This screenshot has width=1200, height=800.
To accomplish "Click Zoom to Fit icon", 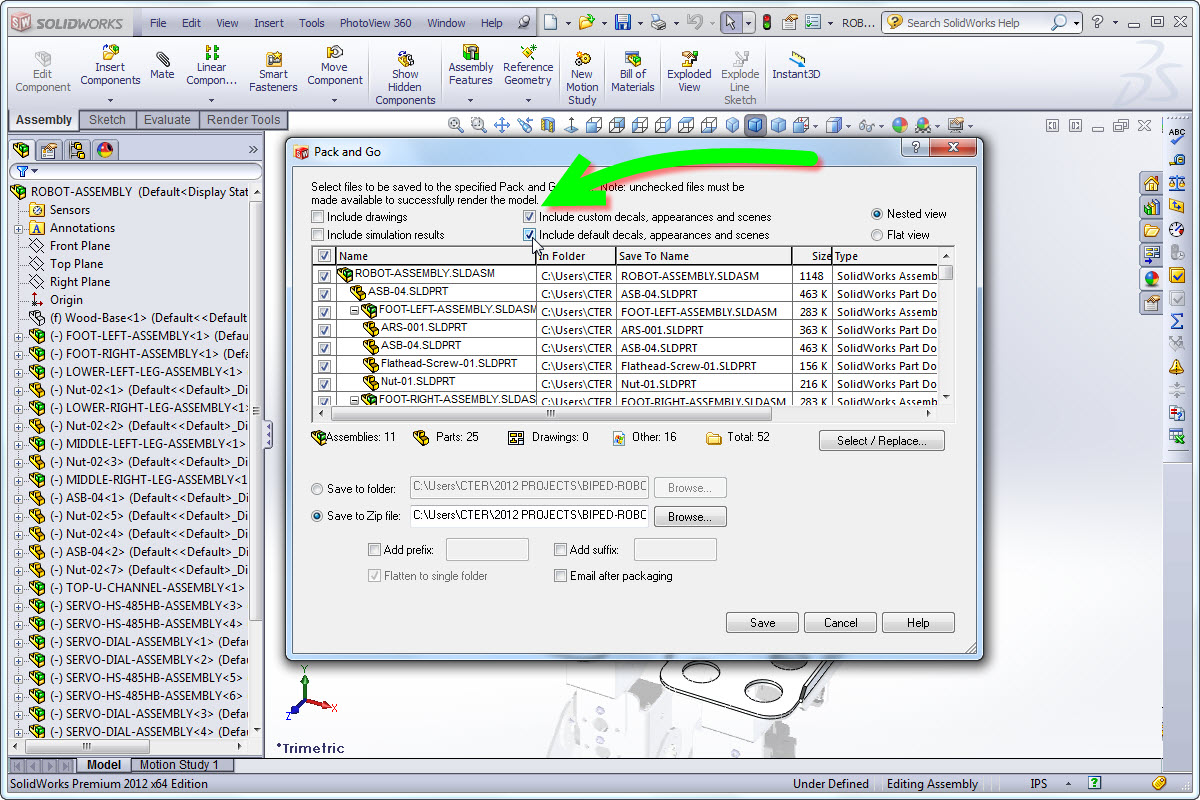I will (456, 125).
